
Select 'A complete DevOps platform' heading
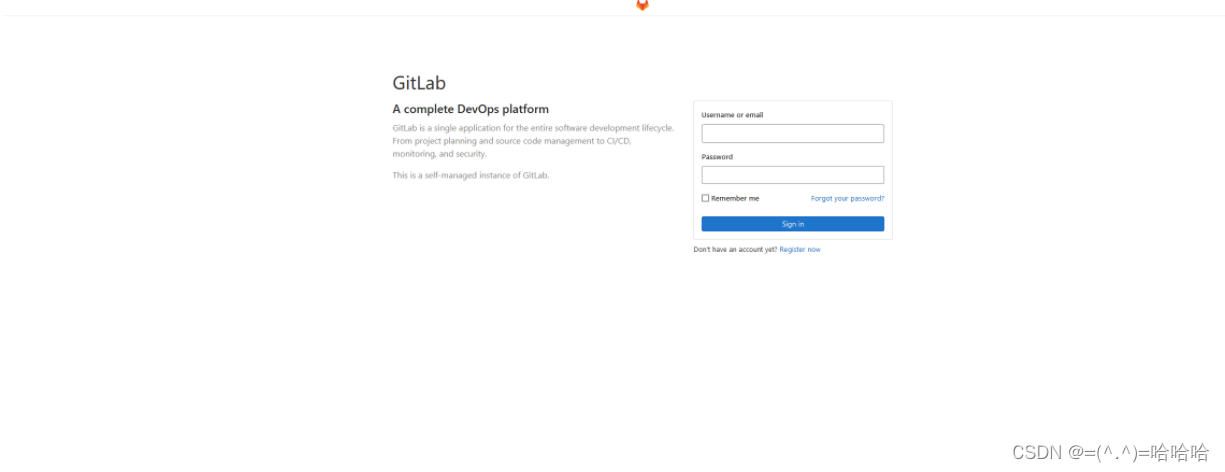click(x=471, y=109)
